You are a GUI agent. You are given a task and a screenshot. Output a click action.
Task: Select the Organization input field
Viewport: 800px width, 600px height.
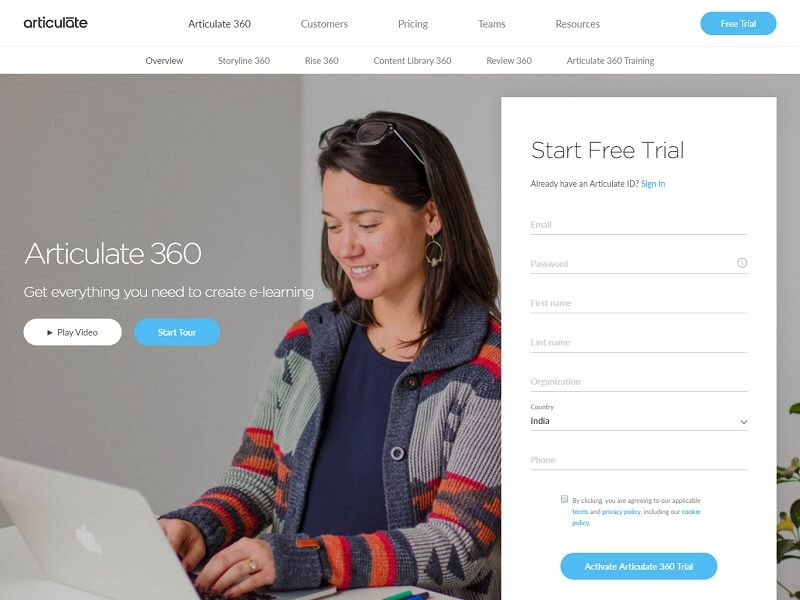[x=639, y=382]
